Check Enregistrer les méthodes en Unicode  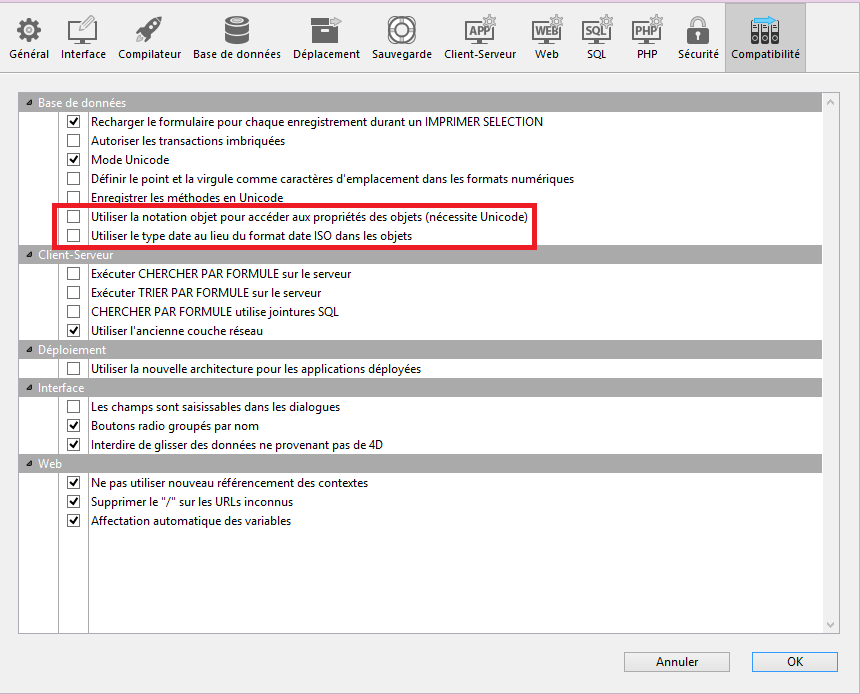pos(73,198)
